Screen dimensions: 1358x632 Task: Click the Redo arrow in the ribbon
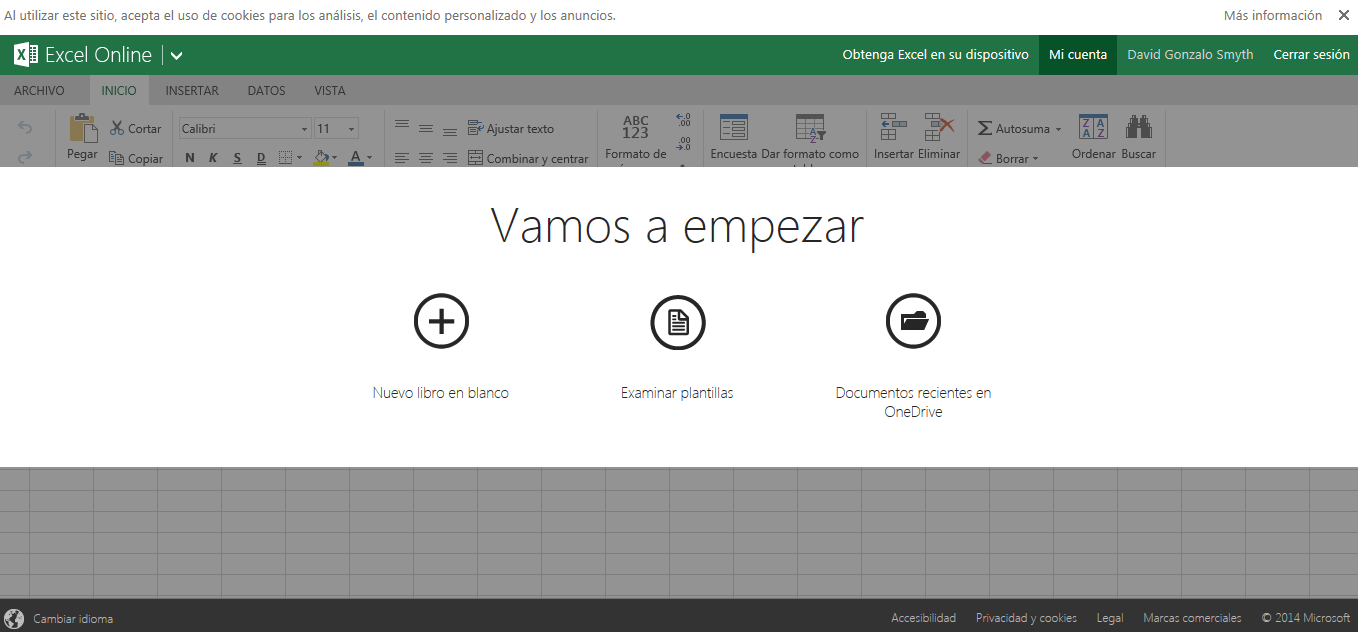pos(25,157)
